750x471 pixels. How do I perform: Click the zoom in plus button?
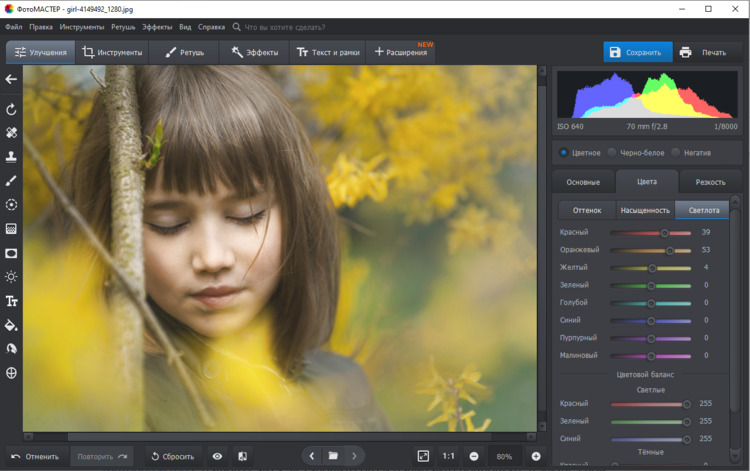click(536, 456)
